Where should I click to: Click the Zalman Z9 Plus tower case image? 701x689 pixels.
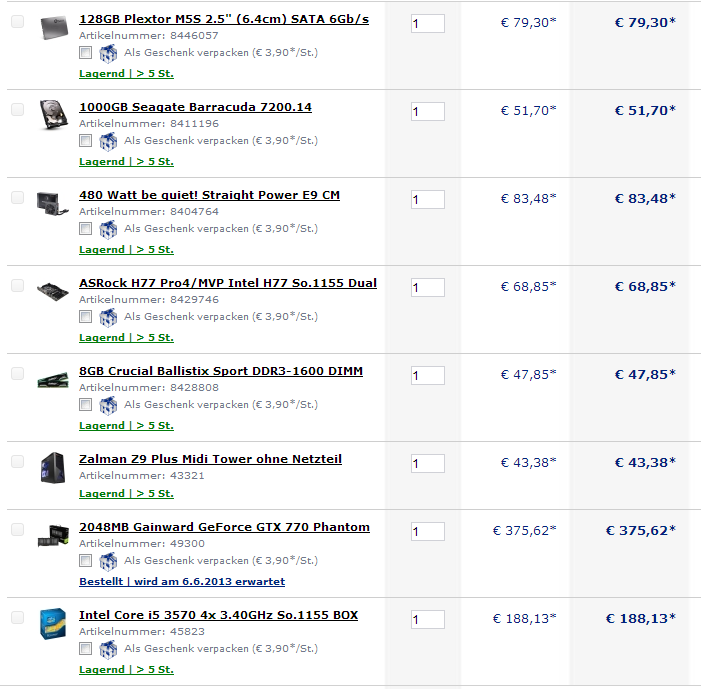53,467
